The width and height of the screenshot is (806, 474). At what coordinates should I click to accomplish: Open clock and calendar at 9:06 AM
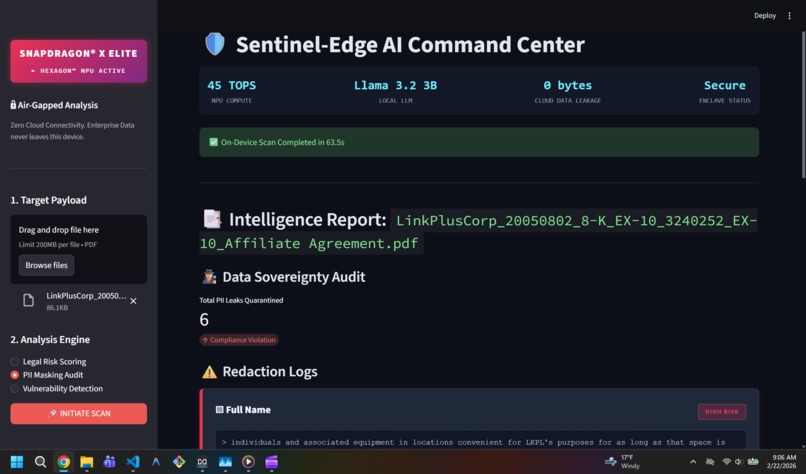click(x=781, y=462)
